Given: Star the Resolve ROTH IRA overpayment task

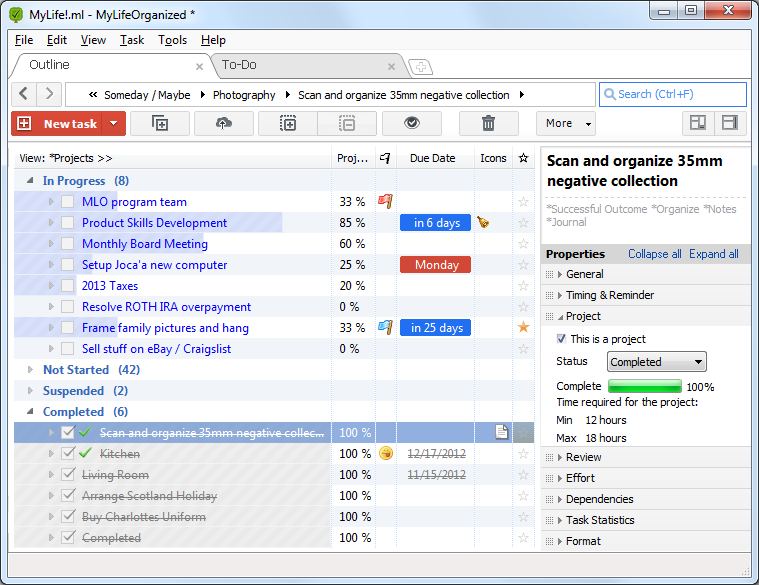Looking at the screenshot, I should 523,307.
